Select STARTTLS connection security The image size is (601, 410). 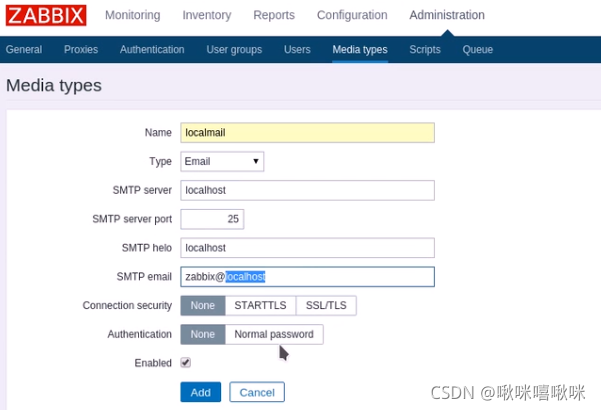point(260,305)
